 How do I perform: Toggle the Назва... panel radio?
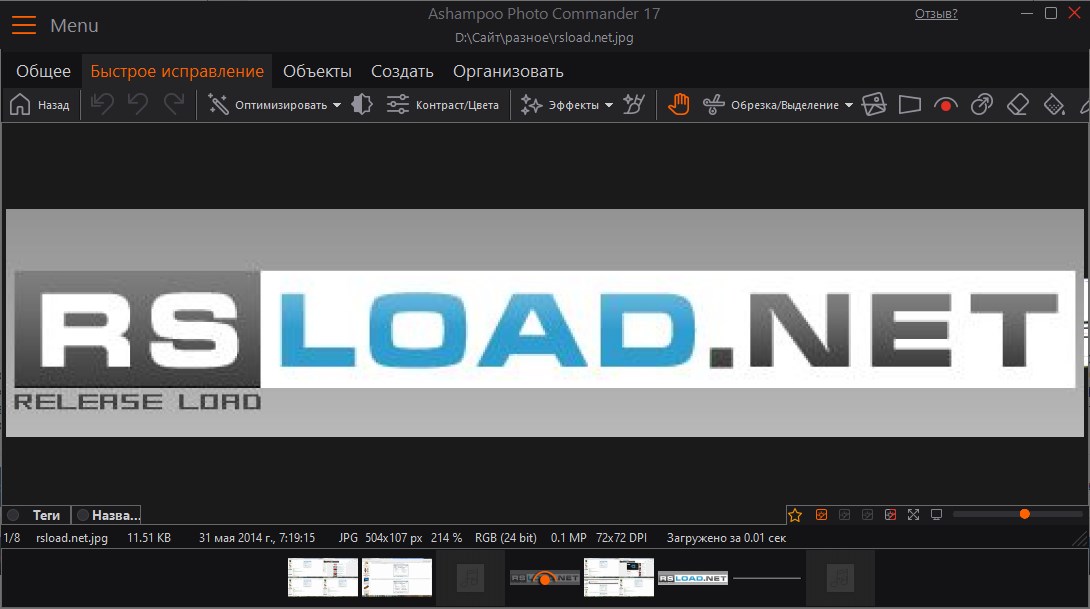(83, 515)
